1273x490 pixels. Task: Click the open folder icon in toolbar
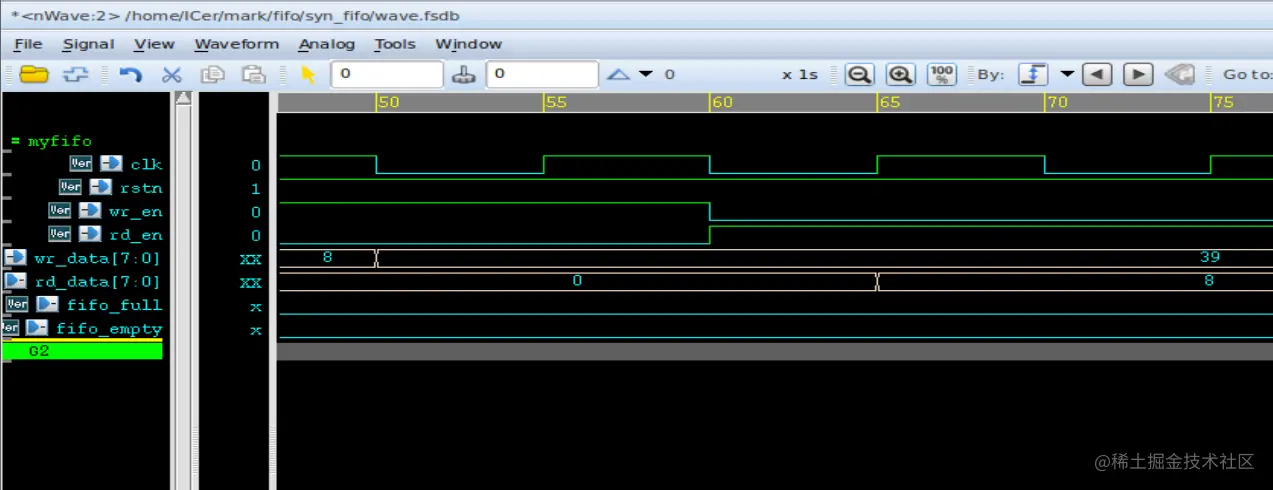[34, 74]
